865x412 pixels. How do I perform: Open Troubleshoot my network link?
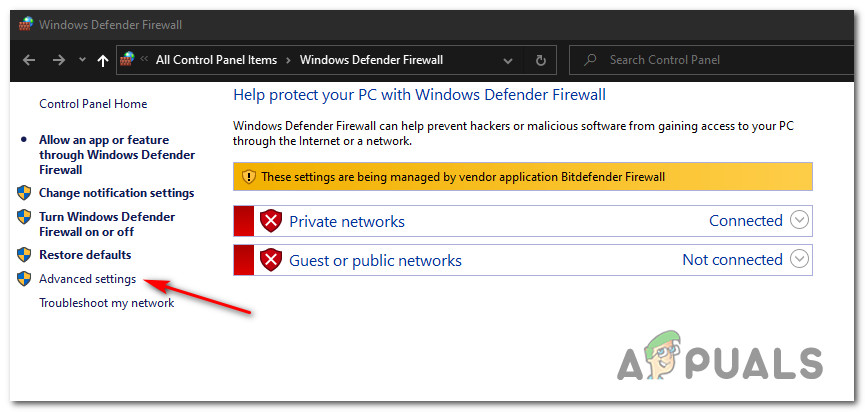pyautogui.click(x=106, y=303)
